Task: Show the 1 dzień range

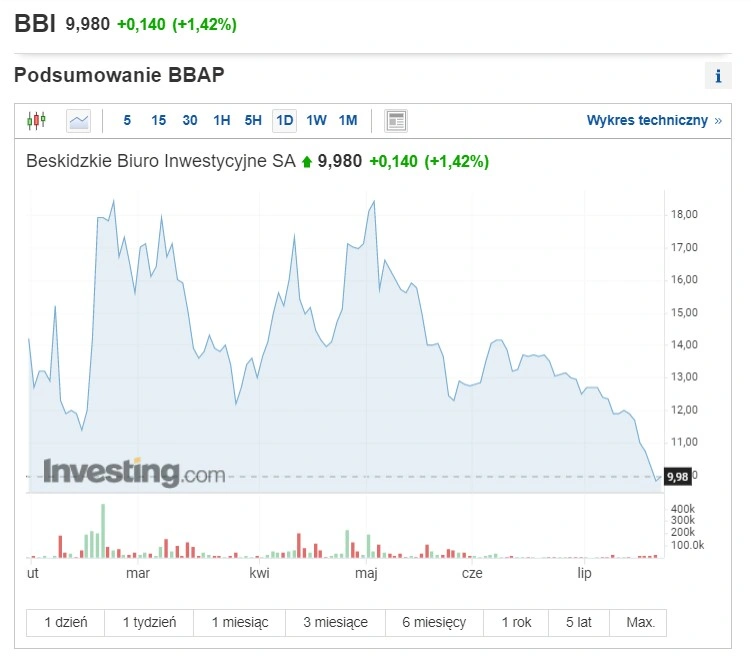Action: (66, 623)
